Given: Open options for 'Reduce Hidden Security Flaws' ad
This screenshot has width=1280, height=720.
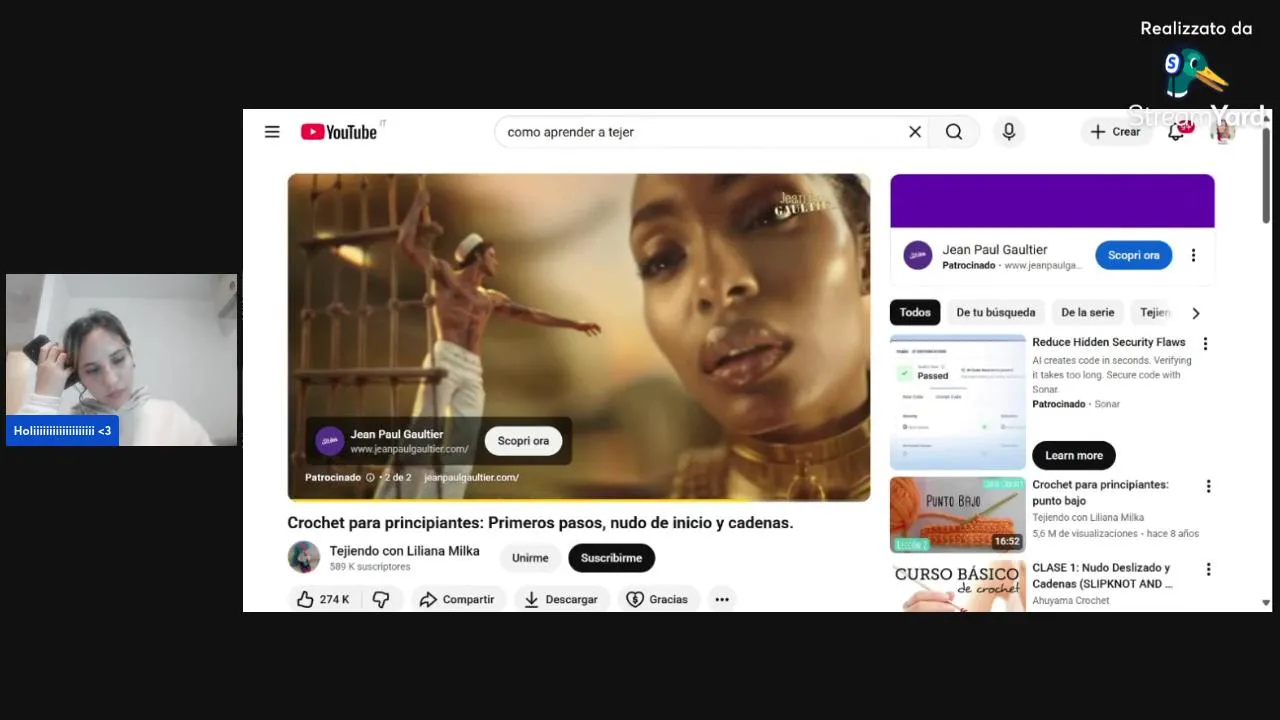Looking at the screenshot, I should click(x=1205, y=344).
